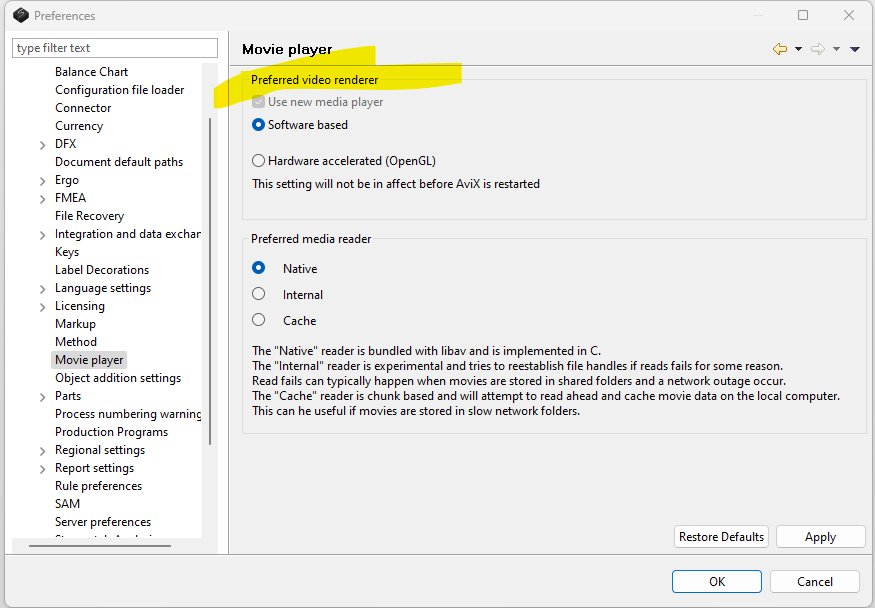Select the Native media reader
Screen dimensions: 875x608
click(x=259, y=268)
